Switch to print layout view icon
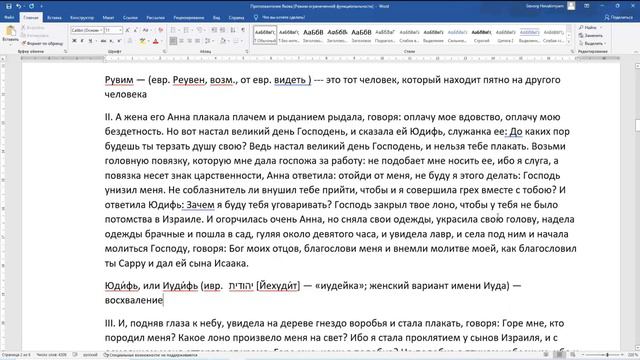 [560, 355]
